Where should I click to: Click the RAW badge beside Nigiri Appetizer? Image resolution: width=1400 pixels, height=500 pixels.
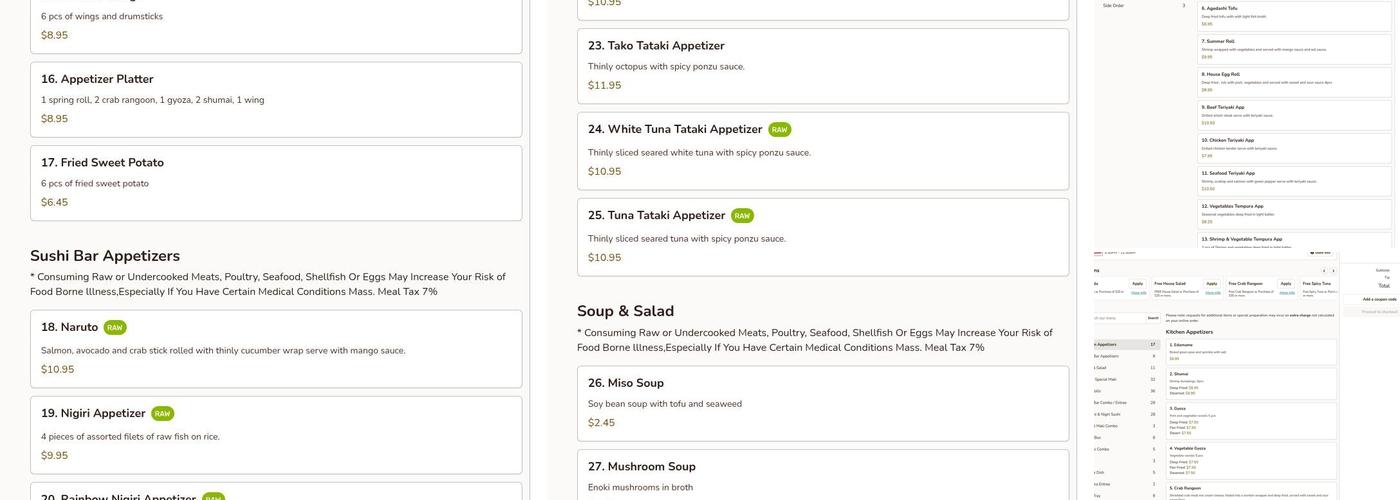[162, 414]
